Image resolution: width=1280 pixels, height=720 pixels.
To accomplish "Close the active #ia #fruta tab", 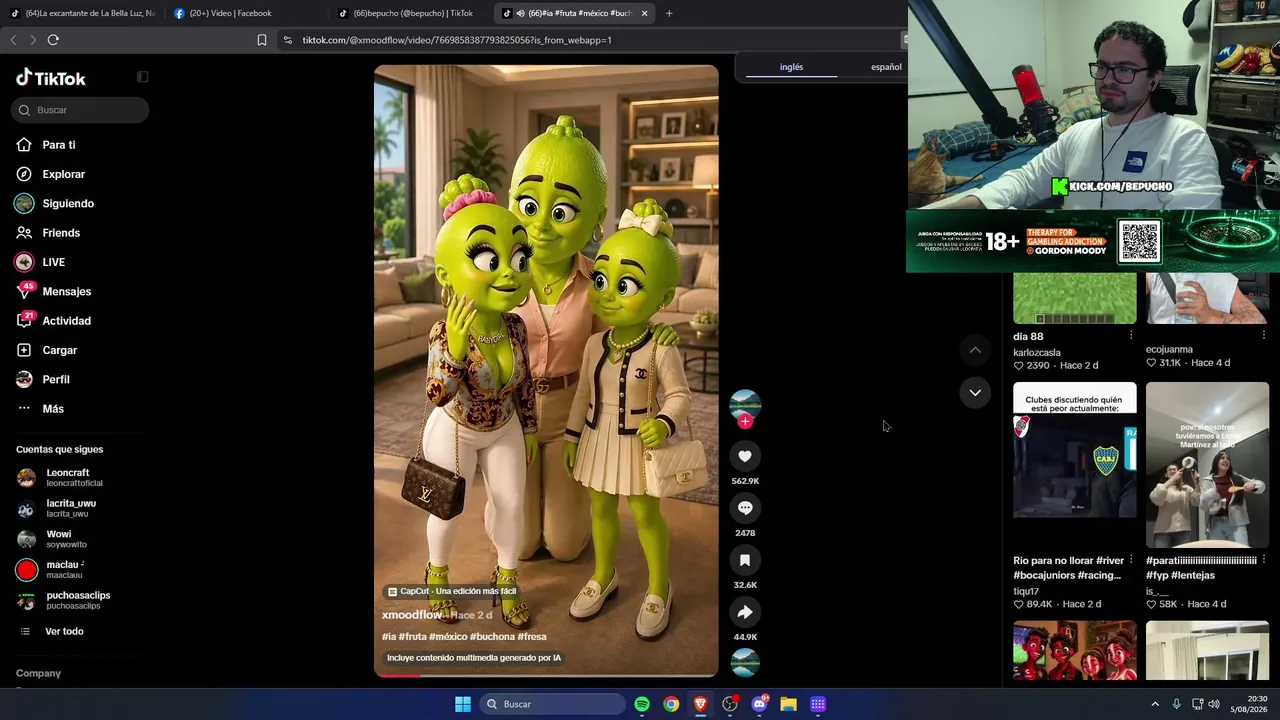I will click(x=644, y=13).
